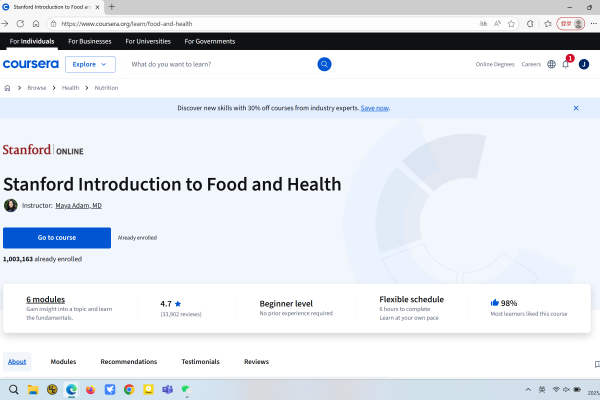Switch to the Modules tab
The height and width of the screenshot is (400, 600).
click(64, 362)
